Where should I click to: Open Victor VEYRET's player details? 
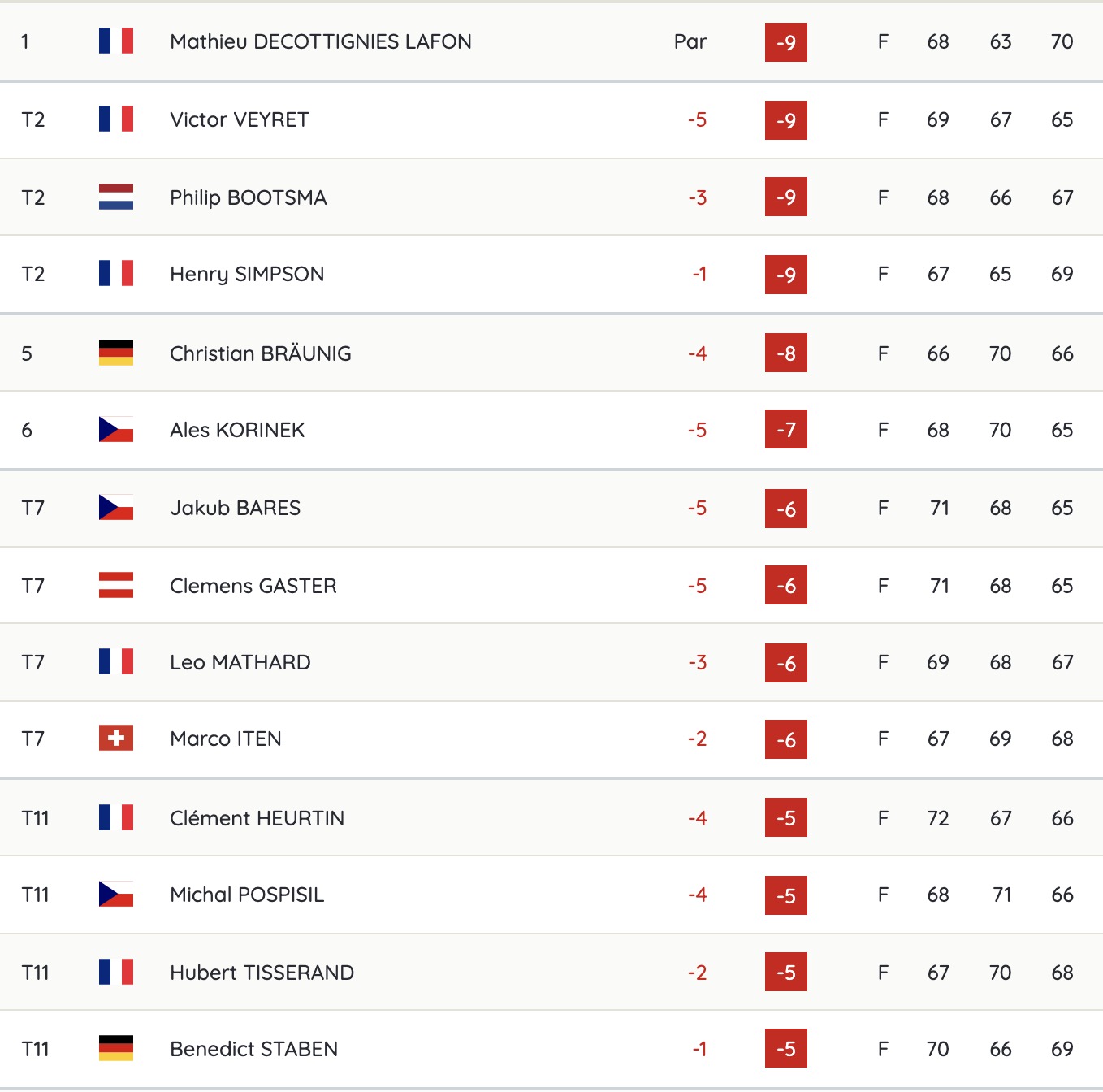[x=240, y=119]
